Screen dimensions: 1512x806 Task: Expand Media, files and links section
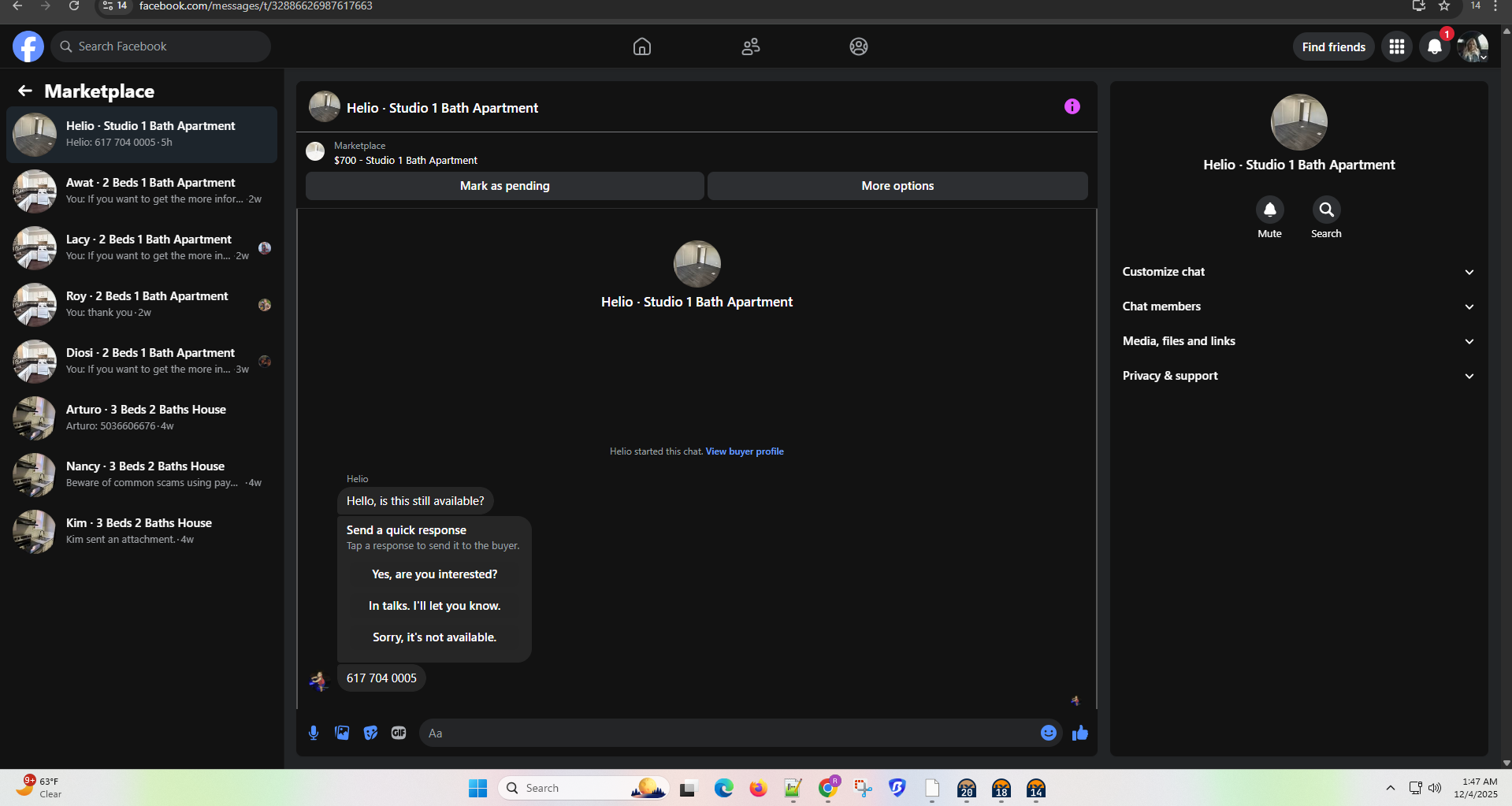tap(1298, 341)
